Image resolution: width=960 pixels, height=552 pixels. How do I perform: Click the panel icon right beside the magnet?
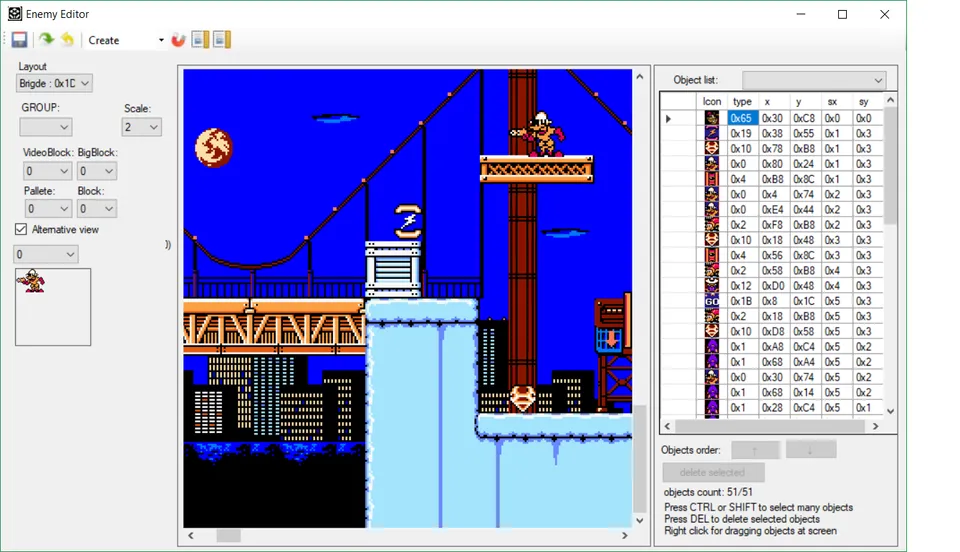[x=200, y=40]
